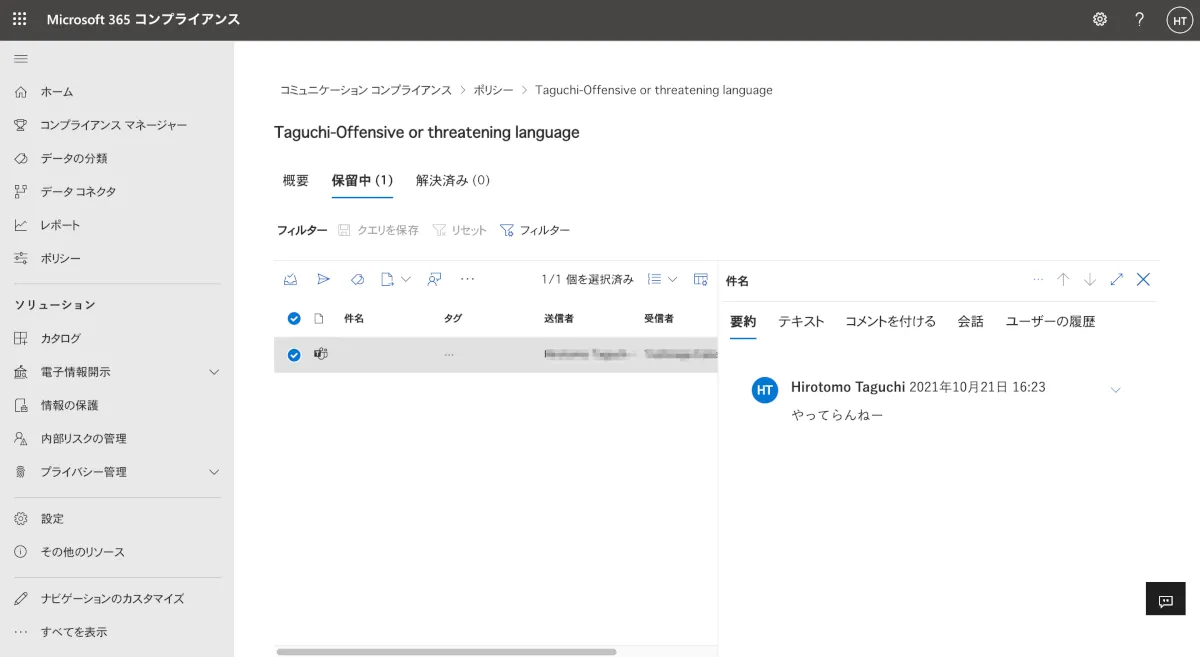Expand the プライバシー管理 navigation section
The height and width of the screenshot is (657, 1200).
click(x=213, y=472)
